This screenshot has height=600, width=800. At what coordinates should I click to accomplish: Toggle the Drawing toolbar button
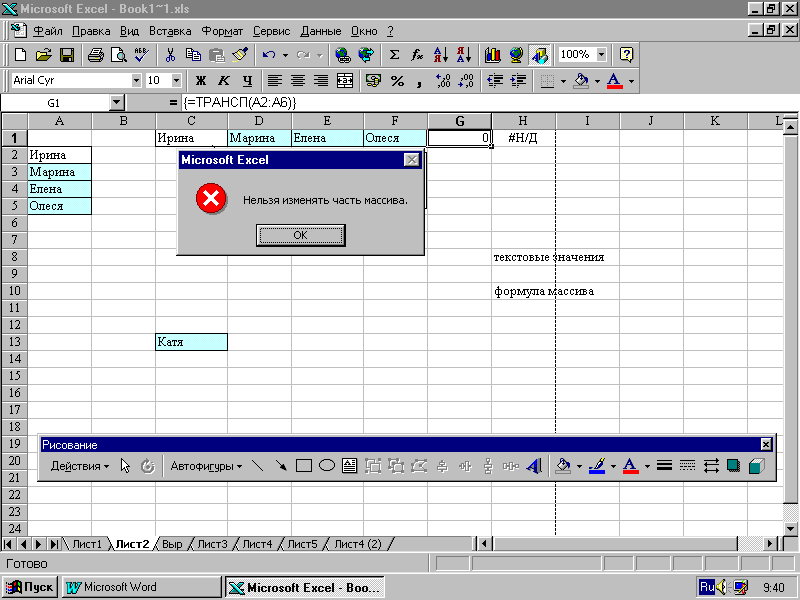tap(539, 55)
